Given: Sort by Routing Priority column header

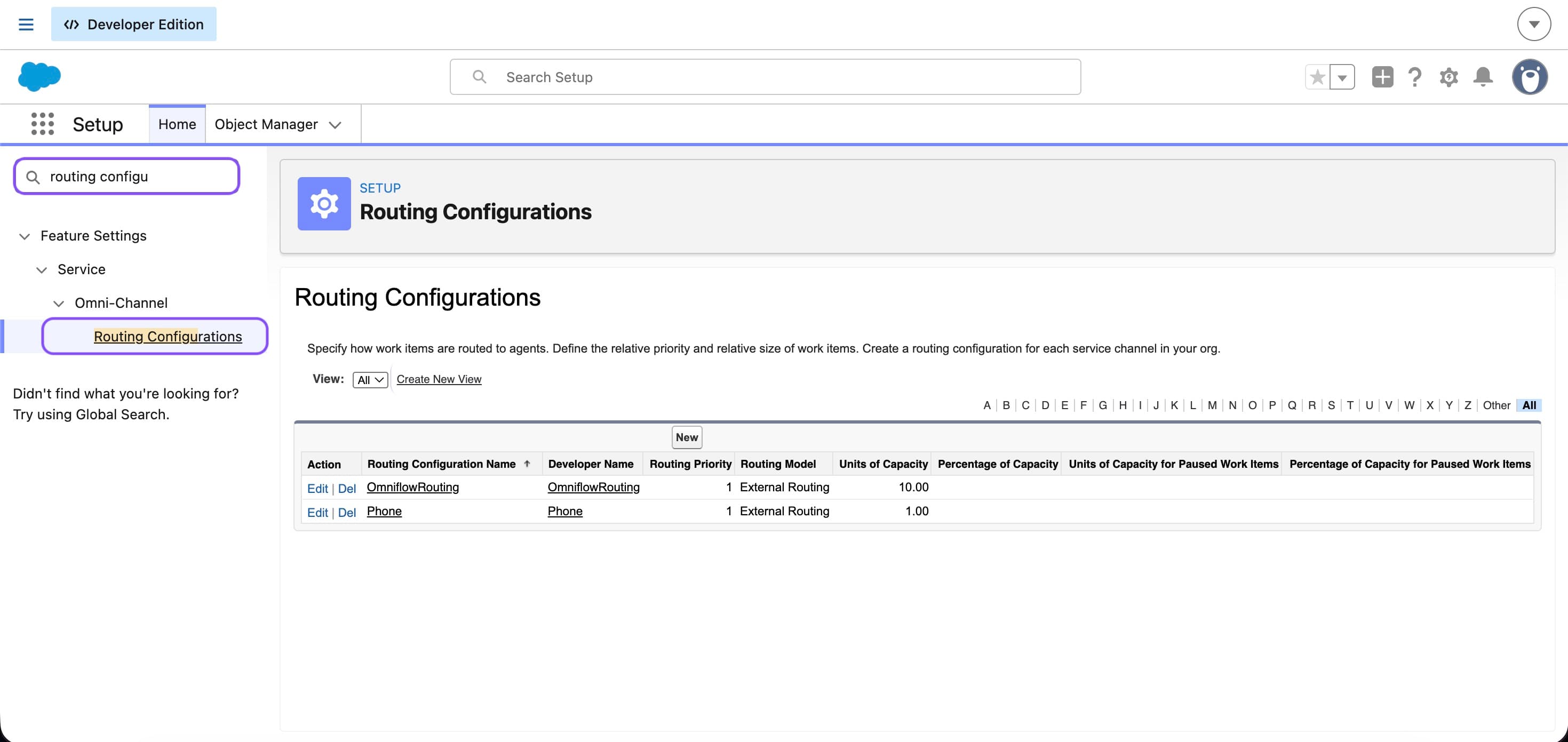Looking at the screenshot, I should coord(690,464).
